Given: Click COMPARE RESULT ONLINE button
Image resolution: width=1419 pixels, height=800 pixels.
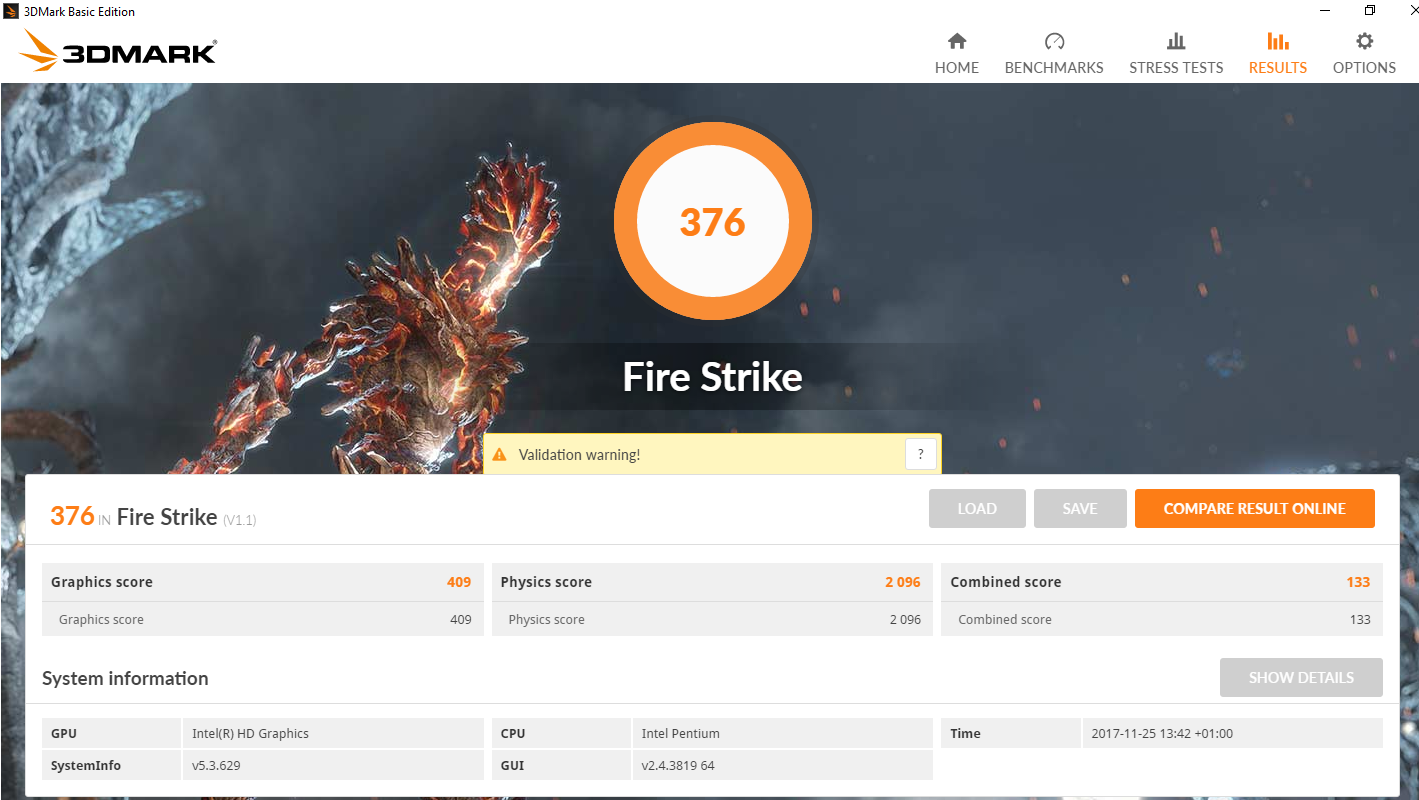Looking at the screenshot, I should (x=1254, y=508).
